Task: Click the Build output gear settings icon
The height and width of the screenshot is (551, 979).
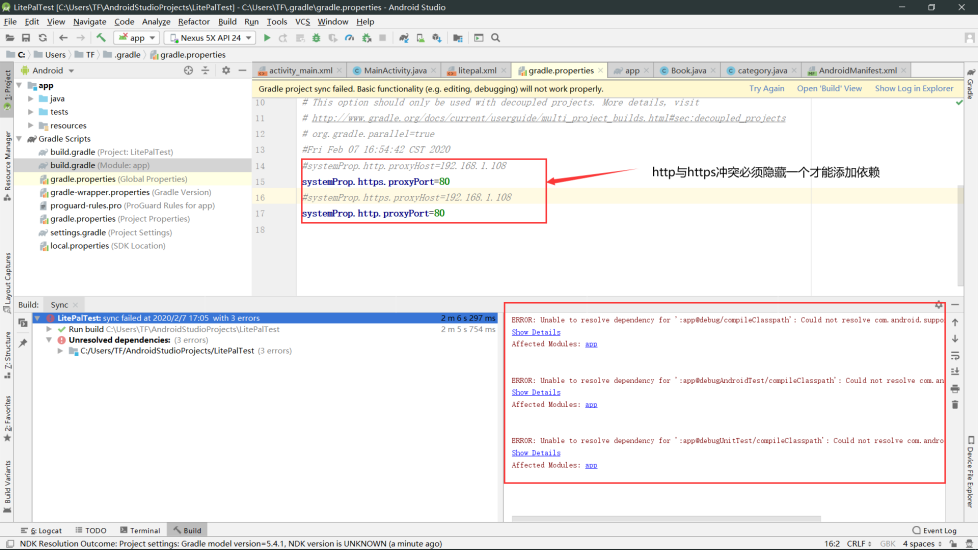Action: (x=938, y=305)
